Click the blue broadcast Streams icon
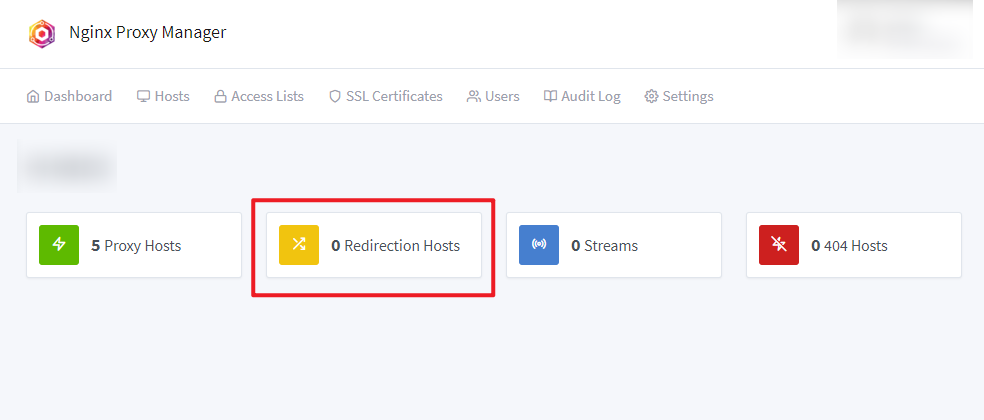The image size is (984, 420). 539,245
